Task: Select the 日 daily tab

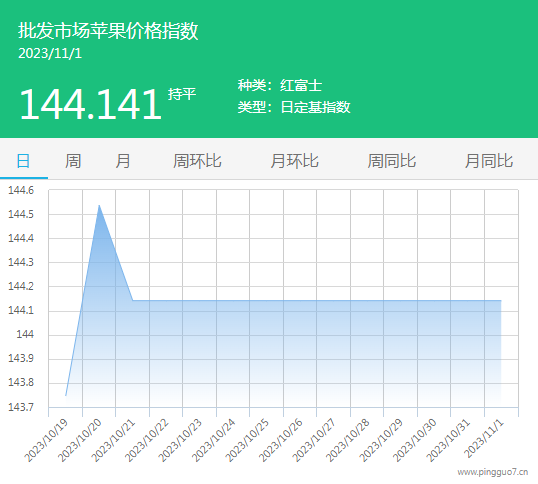Action: pos(23,161)
